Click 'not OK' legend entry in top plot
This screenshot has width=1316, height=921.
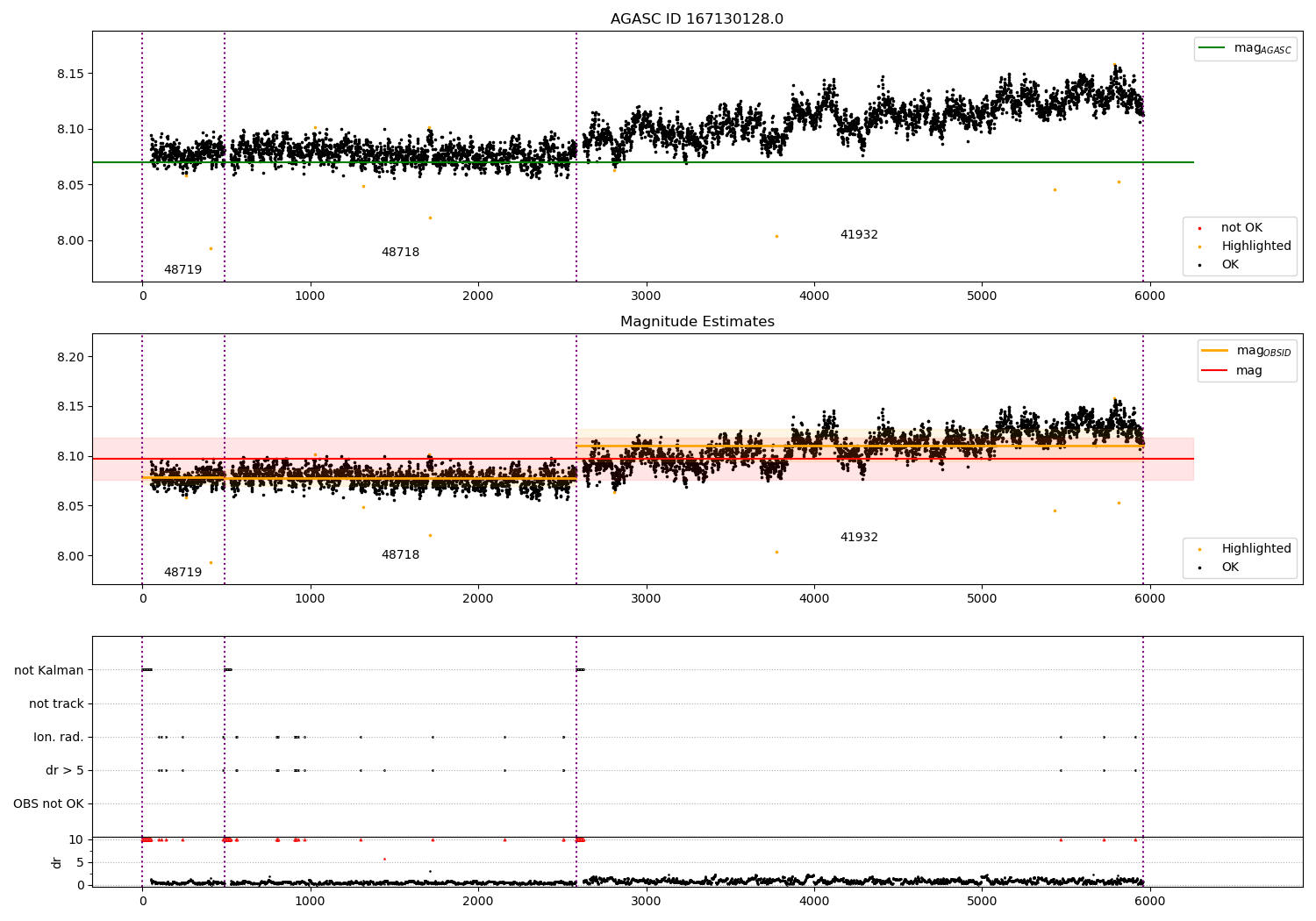point(1241,228)
